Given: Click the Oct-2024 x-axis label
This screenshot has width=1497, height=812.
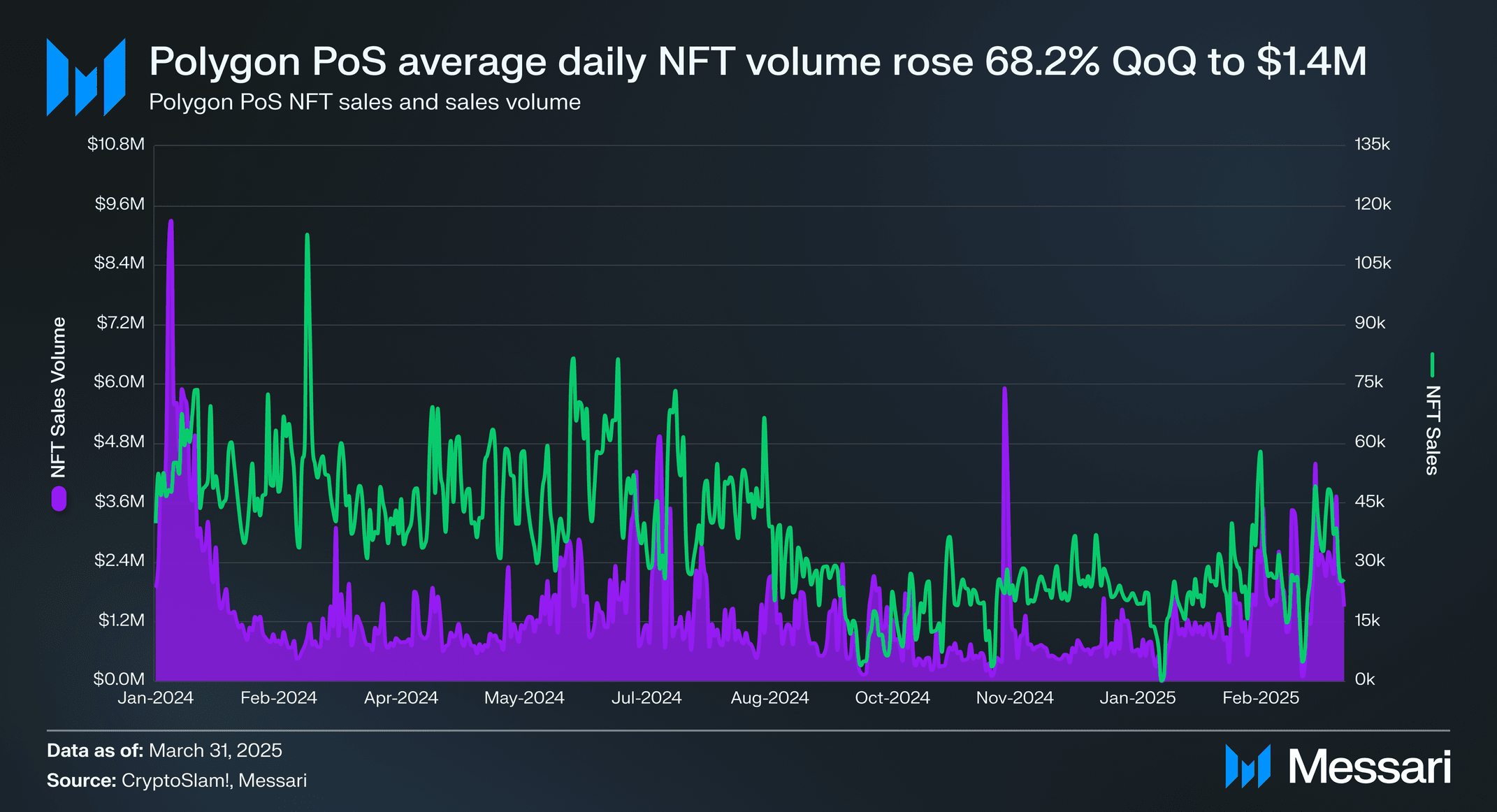Looking at the screenshot, I should (892, 698).
